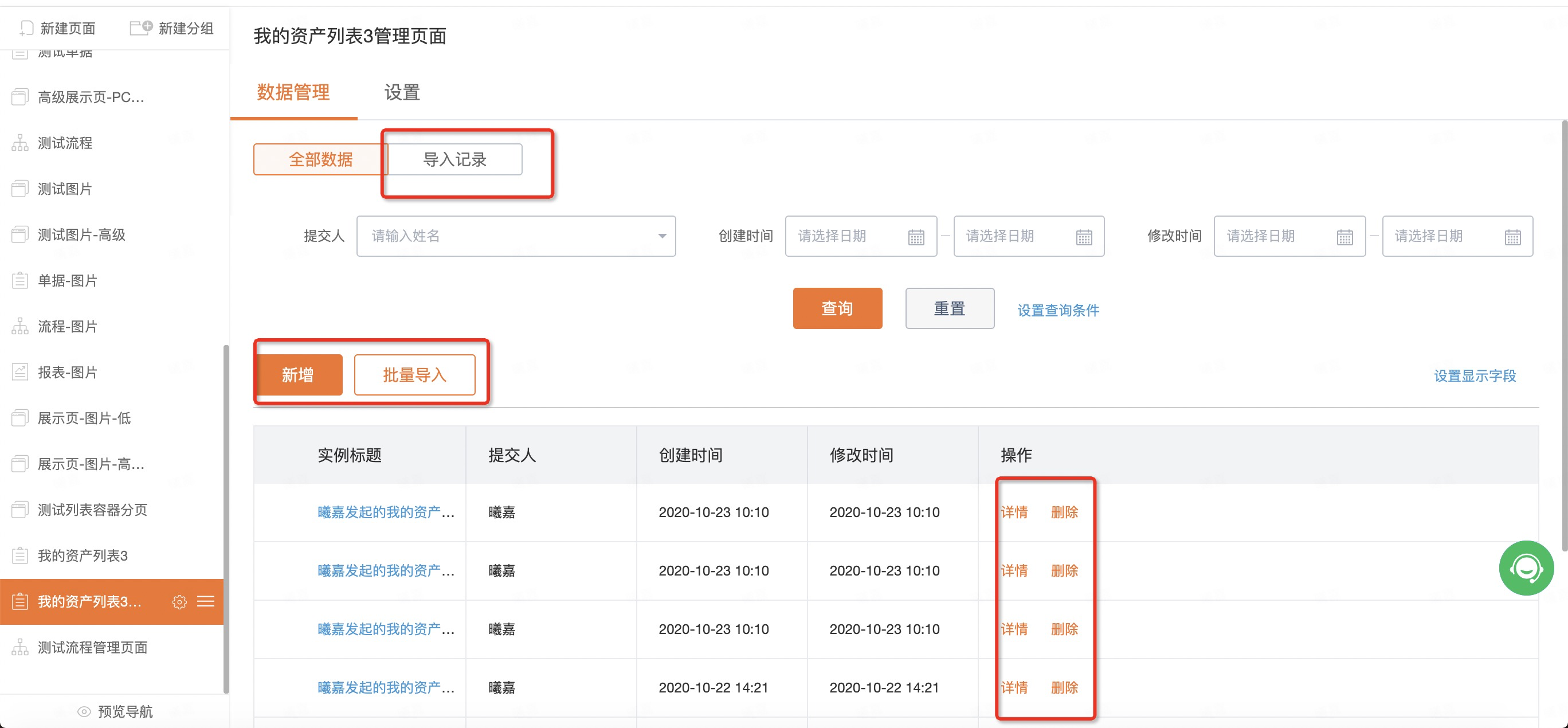Click the 新建页面 page icon
Screen dimensions: 1568x728
(x=26, y=28)
